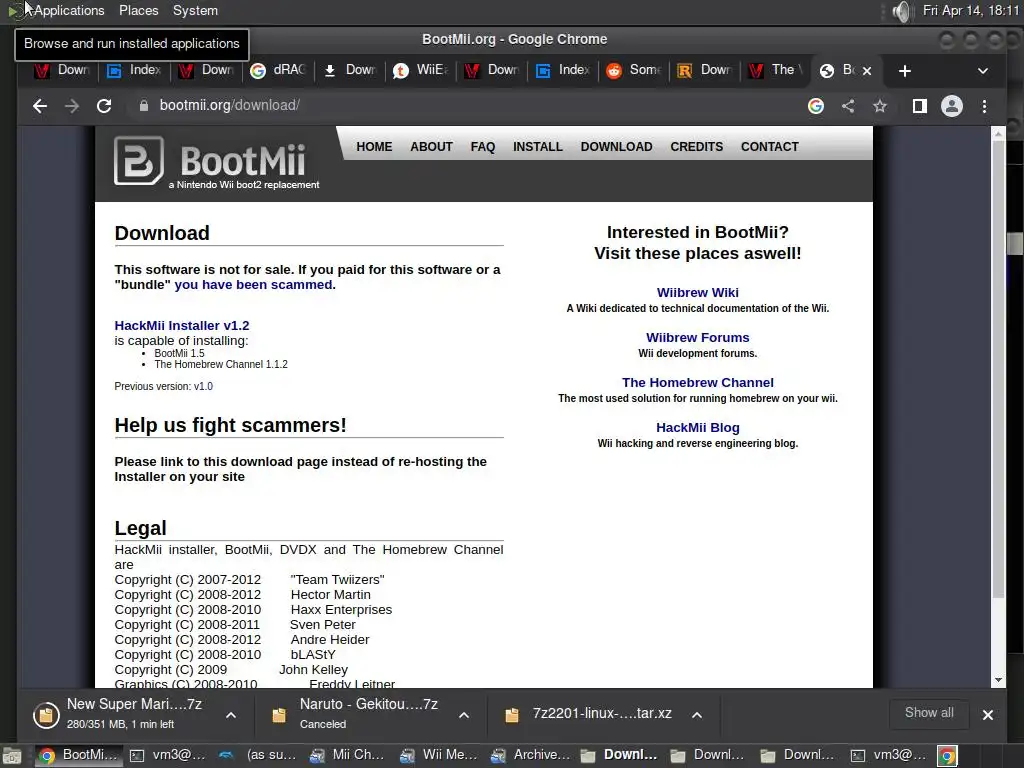The height and width of the screenshot is (768, 1024).
Task: Go forward to next page
Action: (72, 106)
